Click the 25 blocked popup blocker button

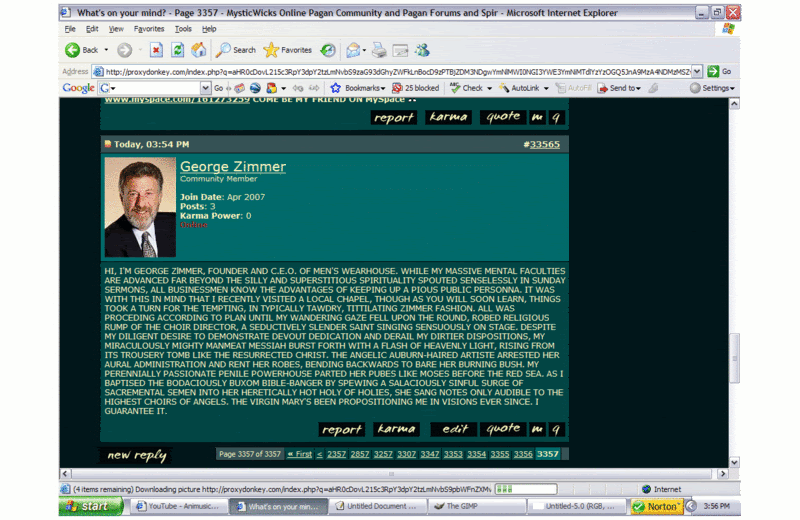tap(415, 88)
